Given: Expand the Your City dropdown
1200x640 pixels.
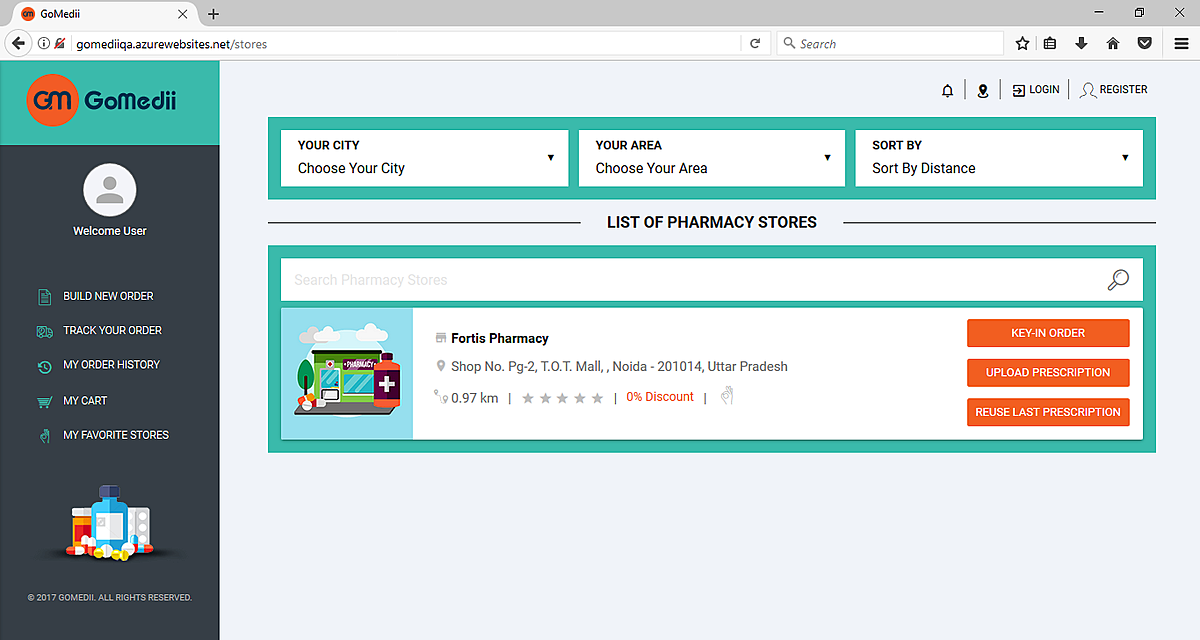Looking at the screenshot, I should point(425,158).
